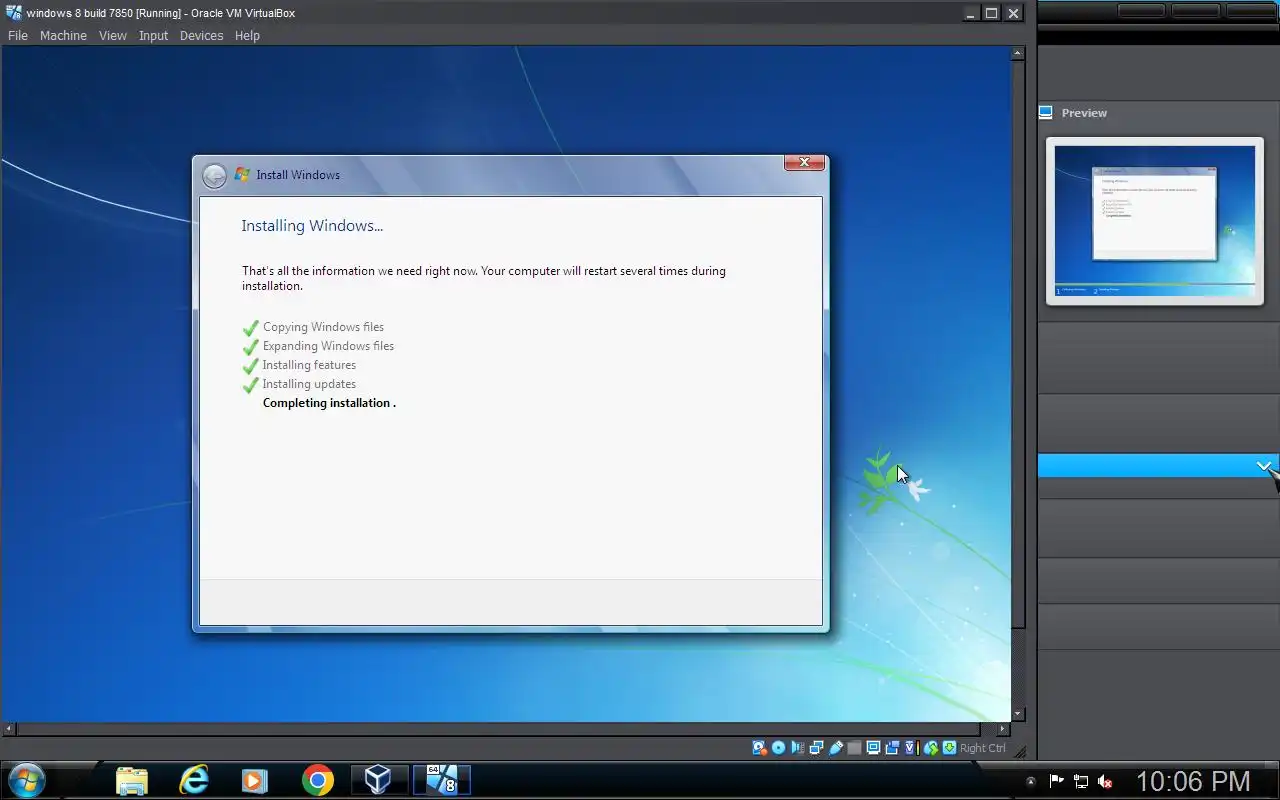Click the VM processor status icon
Image resolution: width=1280 pixels, height=800 pixels.
pos(911,748)
